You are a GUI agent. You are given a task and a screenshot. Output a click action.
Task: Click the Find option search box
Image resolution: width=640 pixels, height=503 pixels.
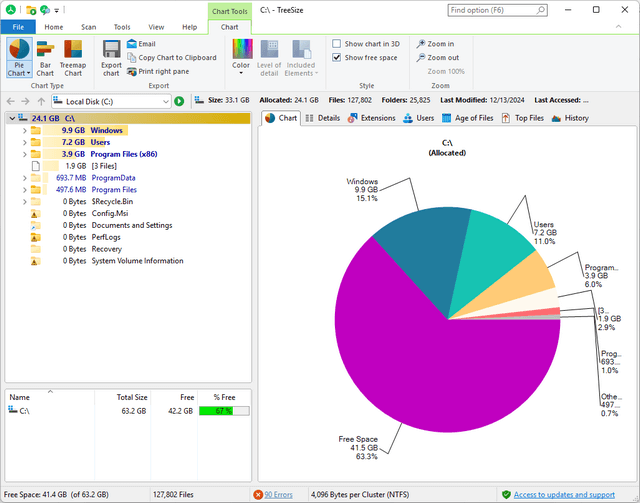click(500, 9)
